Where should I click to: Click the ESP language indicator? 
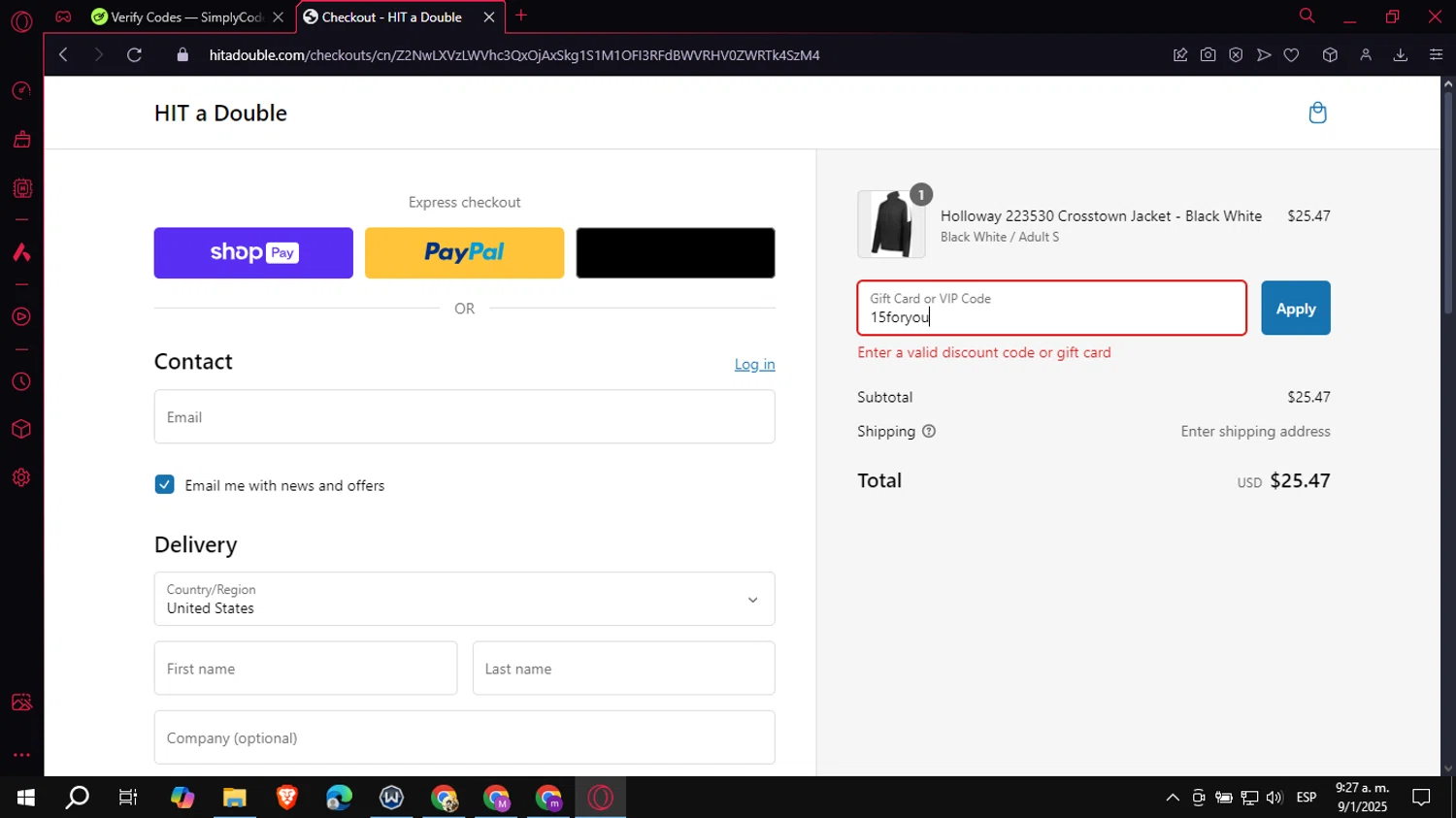pos(1307,798)
